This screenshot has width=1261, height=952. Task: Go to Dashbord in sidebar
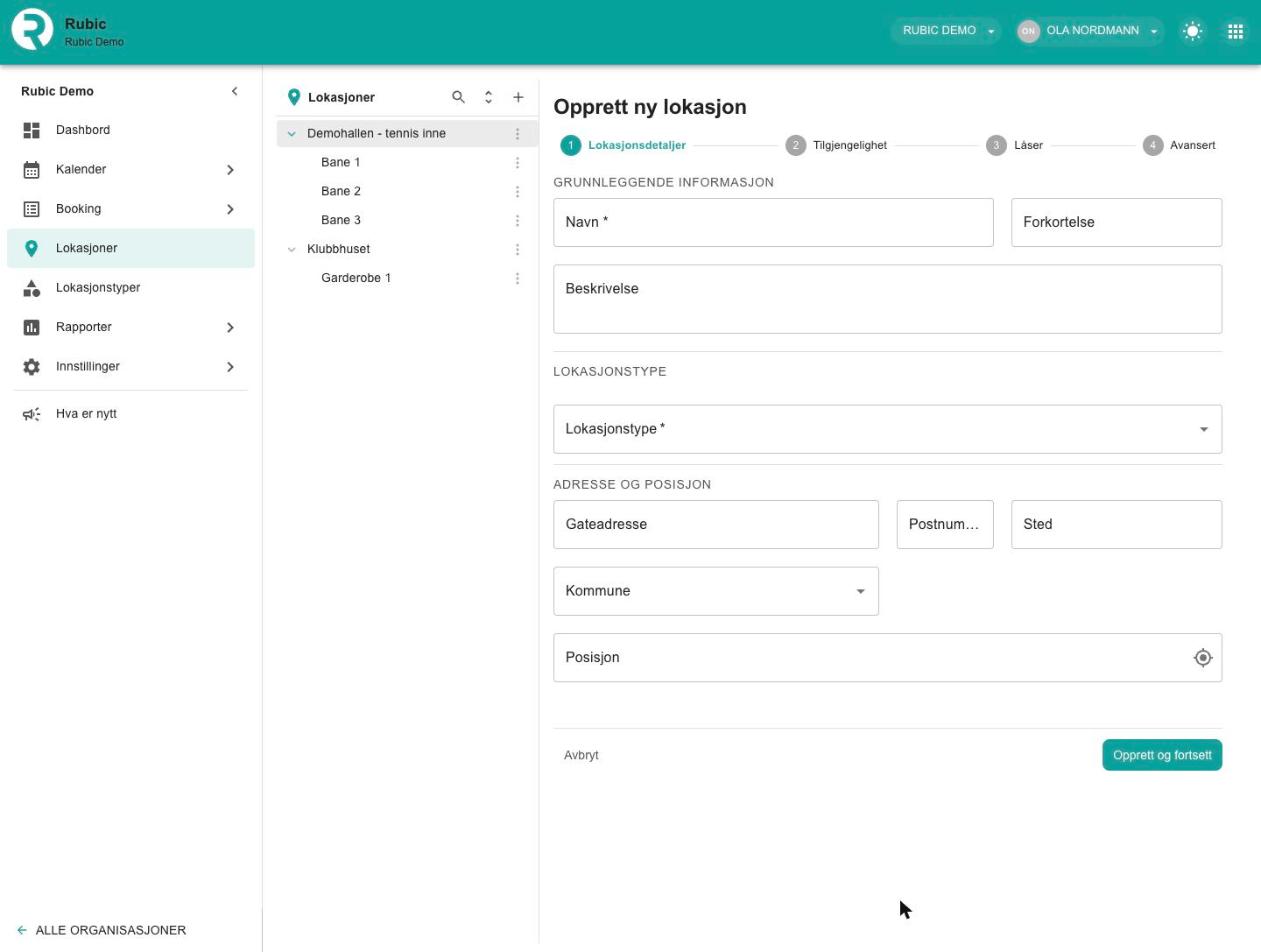pyautogui.click(x=131, y=130)
